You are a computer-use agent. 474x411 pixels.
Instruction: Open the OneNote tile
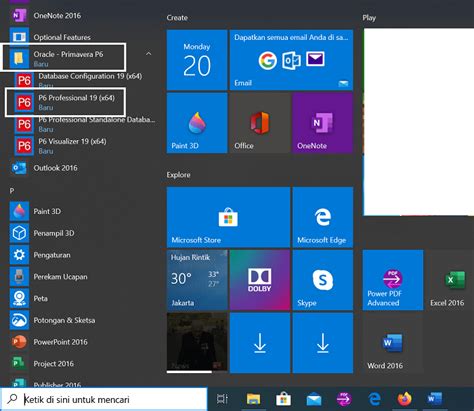[x=323, y=123]
